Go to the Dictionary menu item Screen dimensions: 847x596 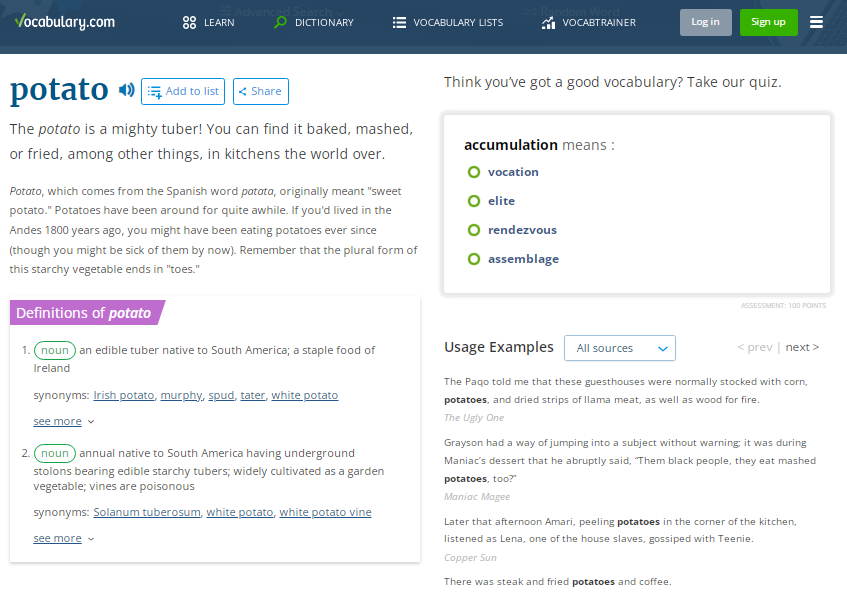324,22
